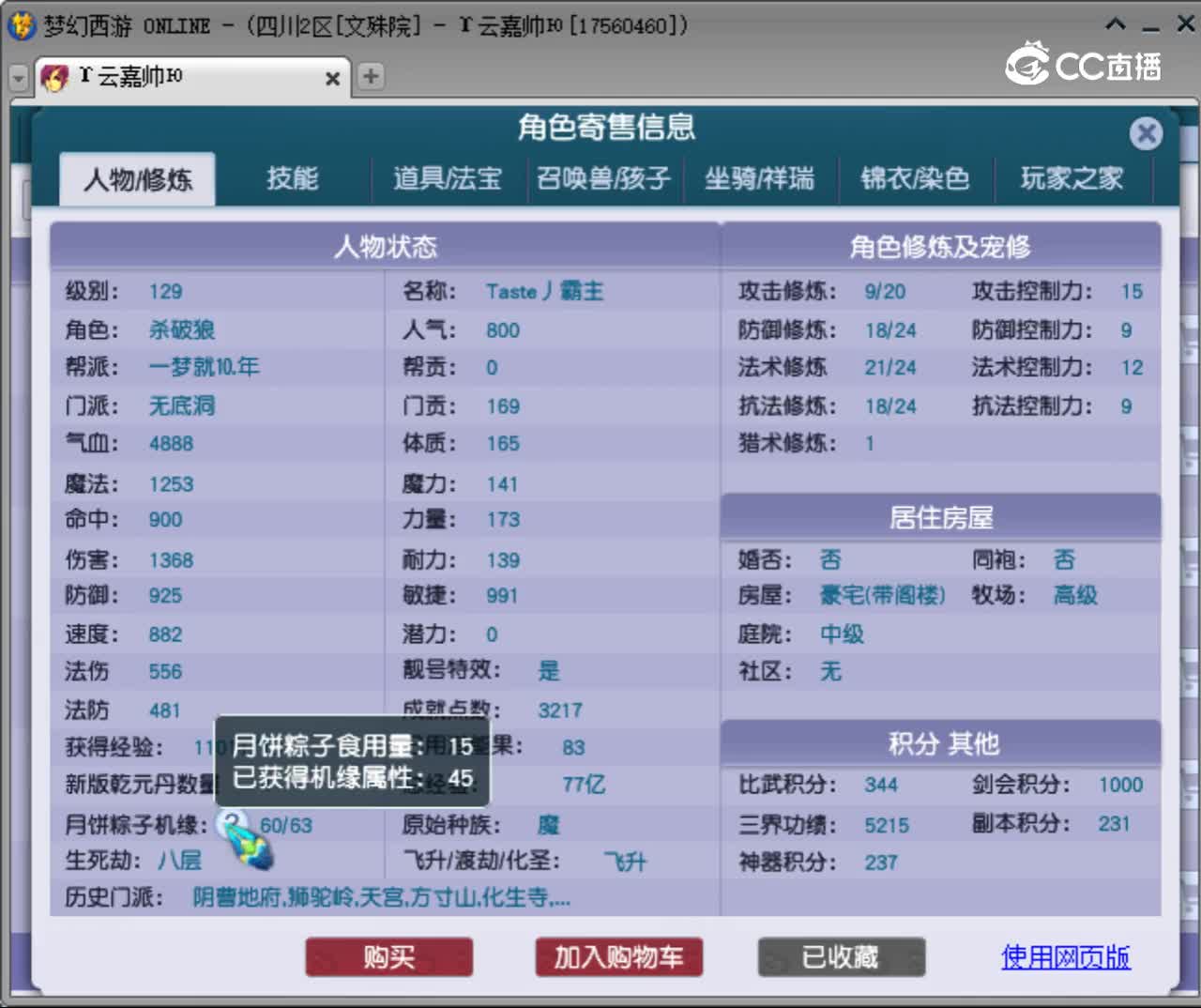Click the character name Taste丿霸主
The height and width of the screenshot is (1008, 1201).
coord(544,291)
